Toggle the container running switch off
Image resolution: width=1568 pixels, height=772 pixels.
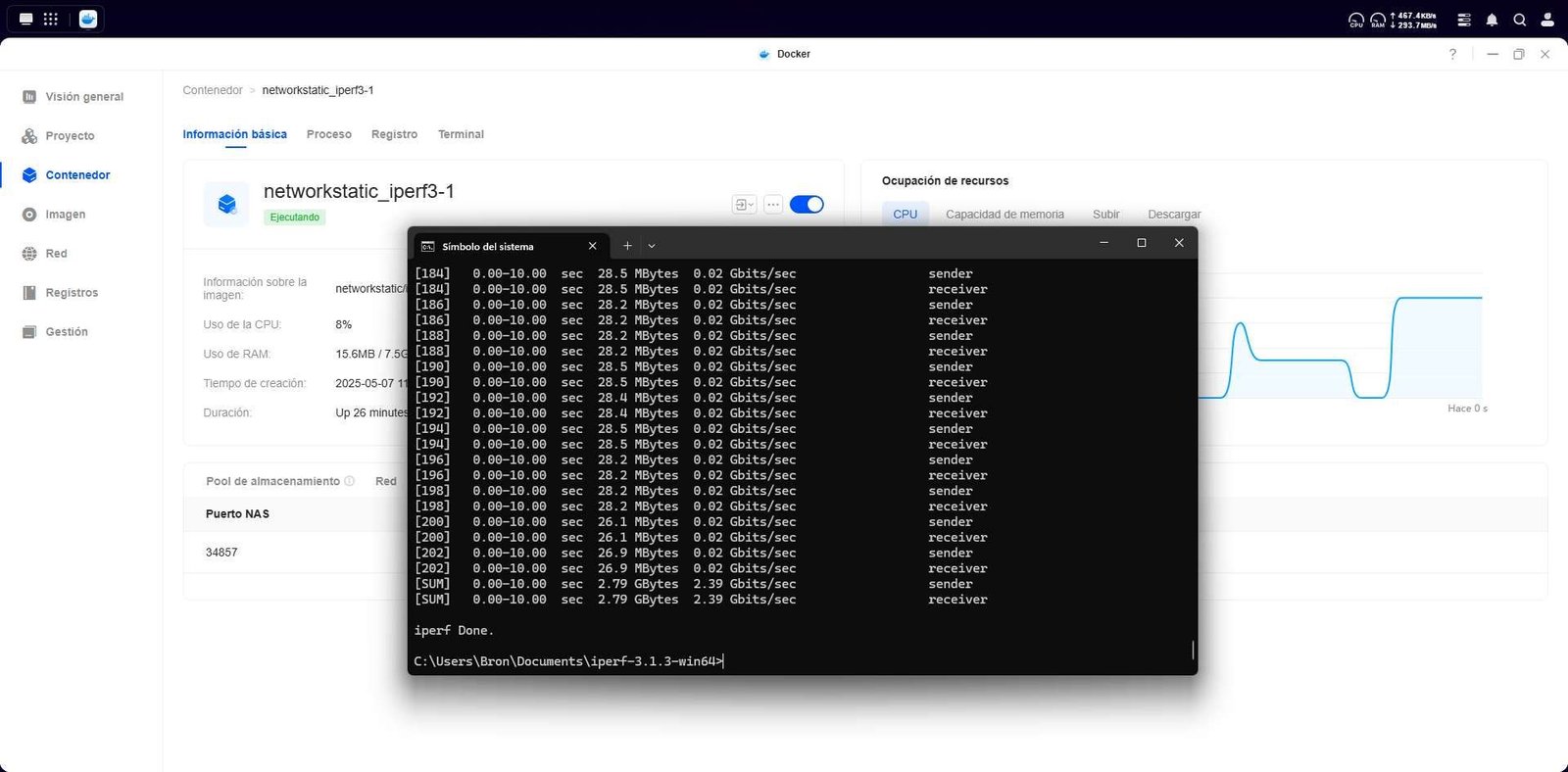point(807,205)
